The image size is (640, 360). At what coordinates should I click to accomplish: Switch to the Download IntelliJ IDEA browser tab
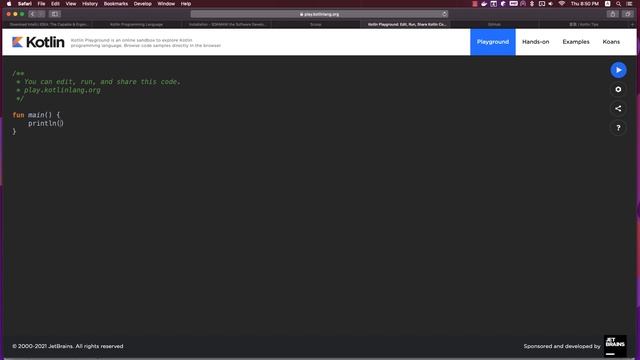[48, 24]
